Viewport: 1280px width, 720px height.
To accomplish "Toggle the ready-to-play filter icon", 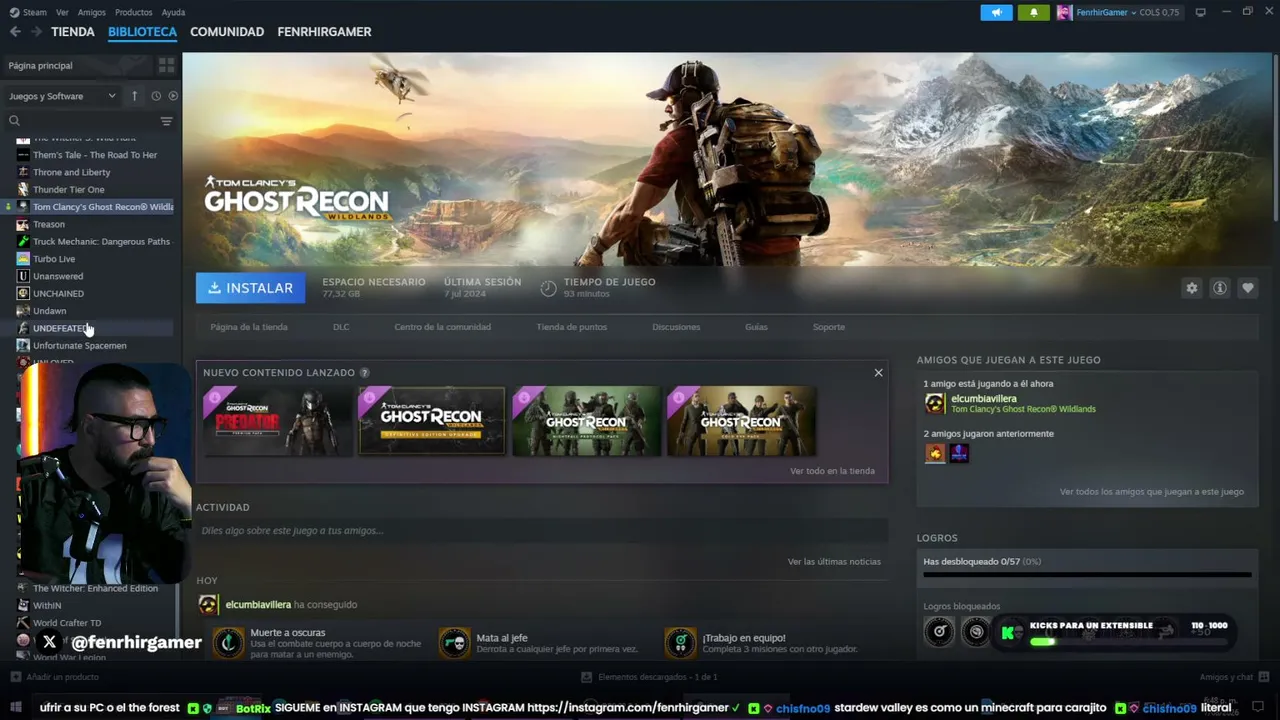I will (173, 96).
